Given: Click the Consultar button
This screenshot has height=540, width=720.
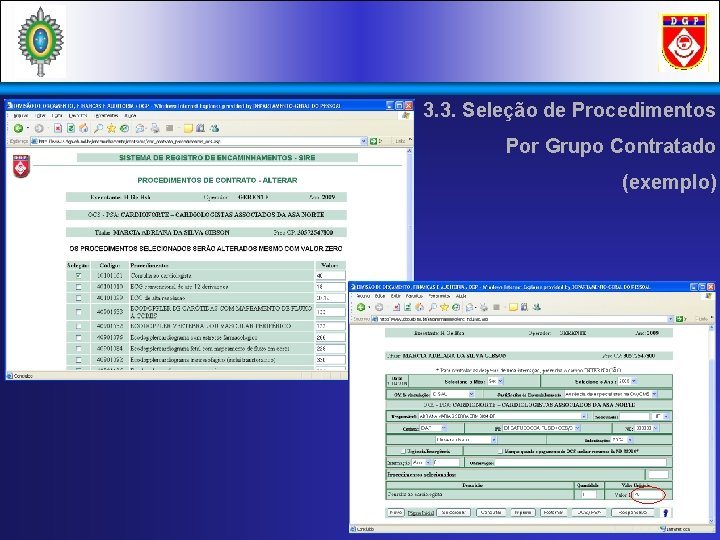Looking at the screenshot, I should 491,512.
